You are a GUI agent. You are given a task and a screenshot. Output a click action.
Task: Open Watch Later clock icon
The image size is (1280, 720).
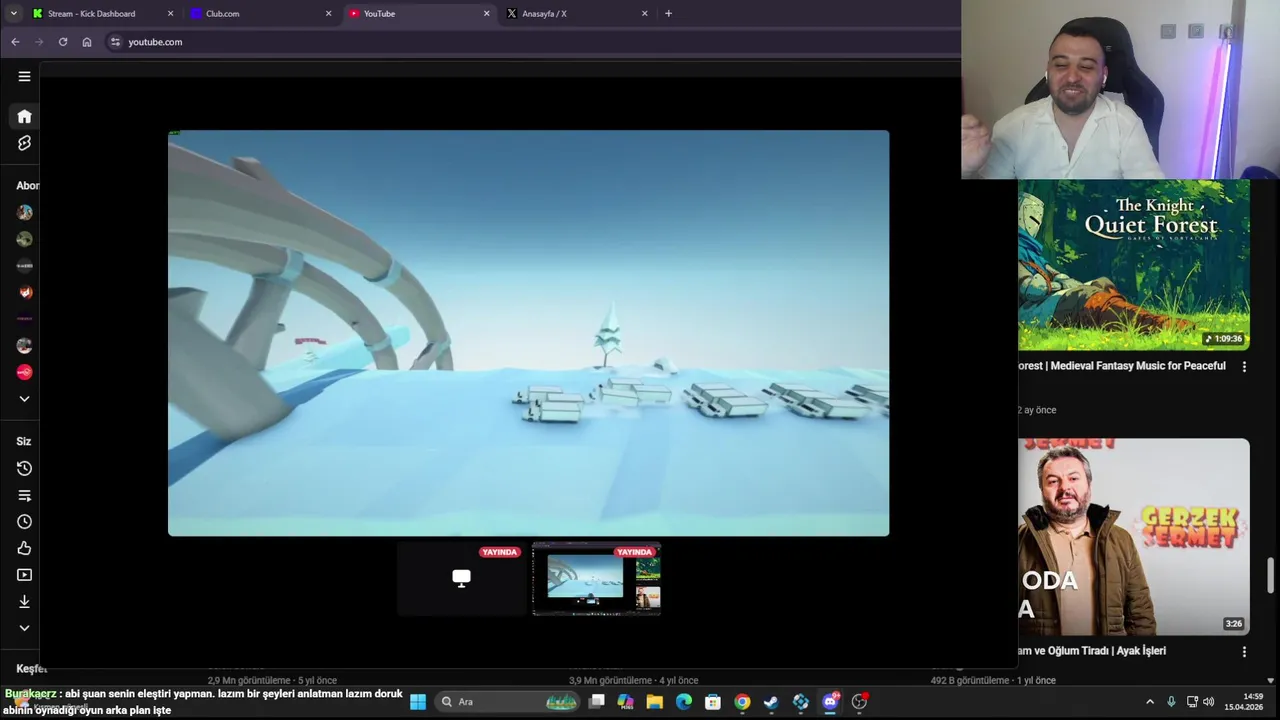click(24, 522)
